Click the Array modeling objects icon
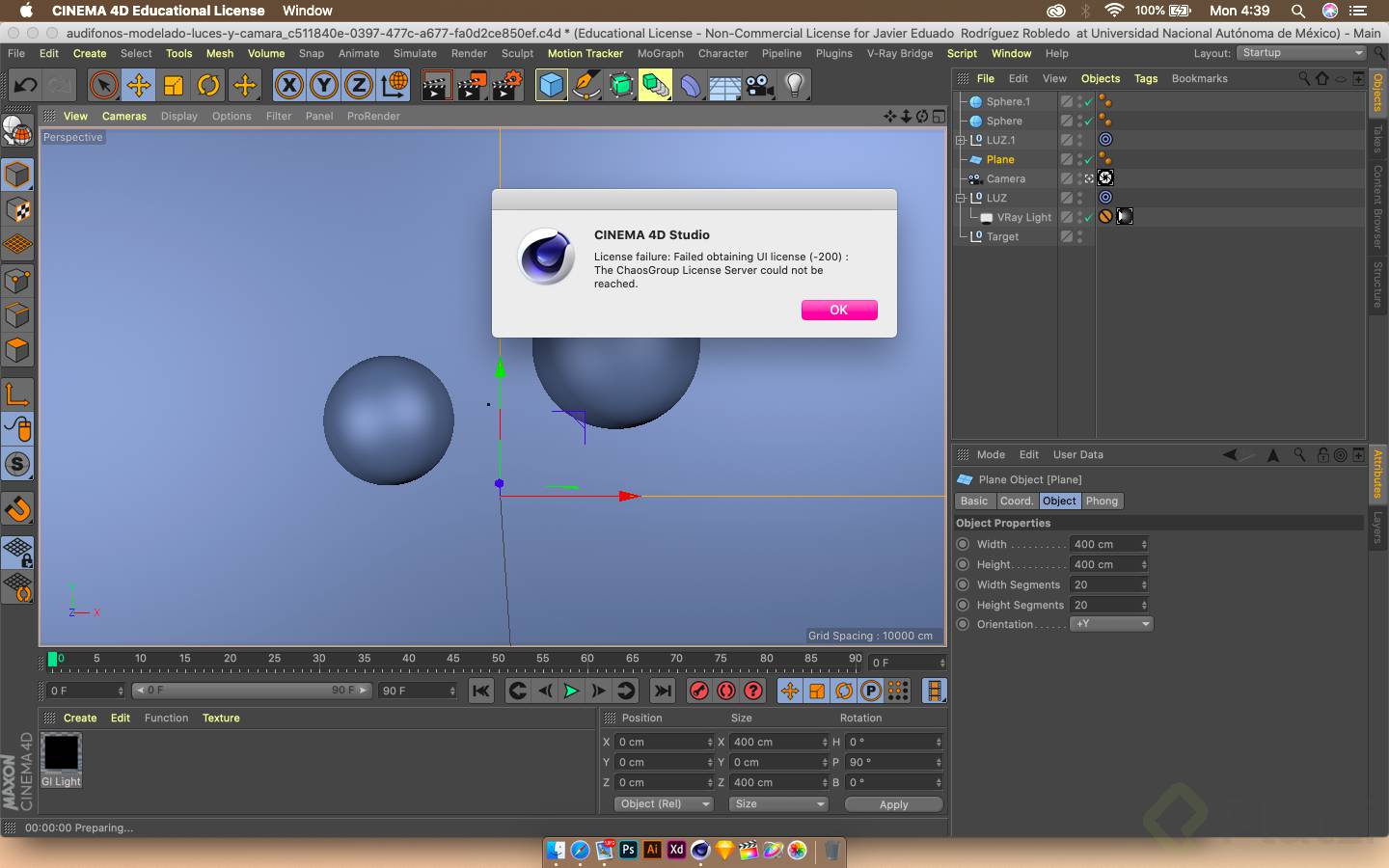 (656, 86)
